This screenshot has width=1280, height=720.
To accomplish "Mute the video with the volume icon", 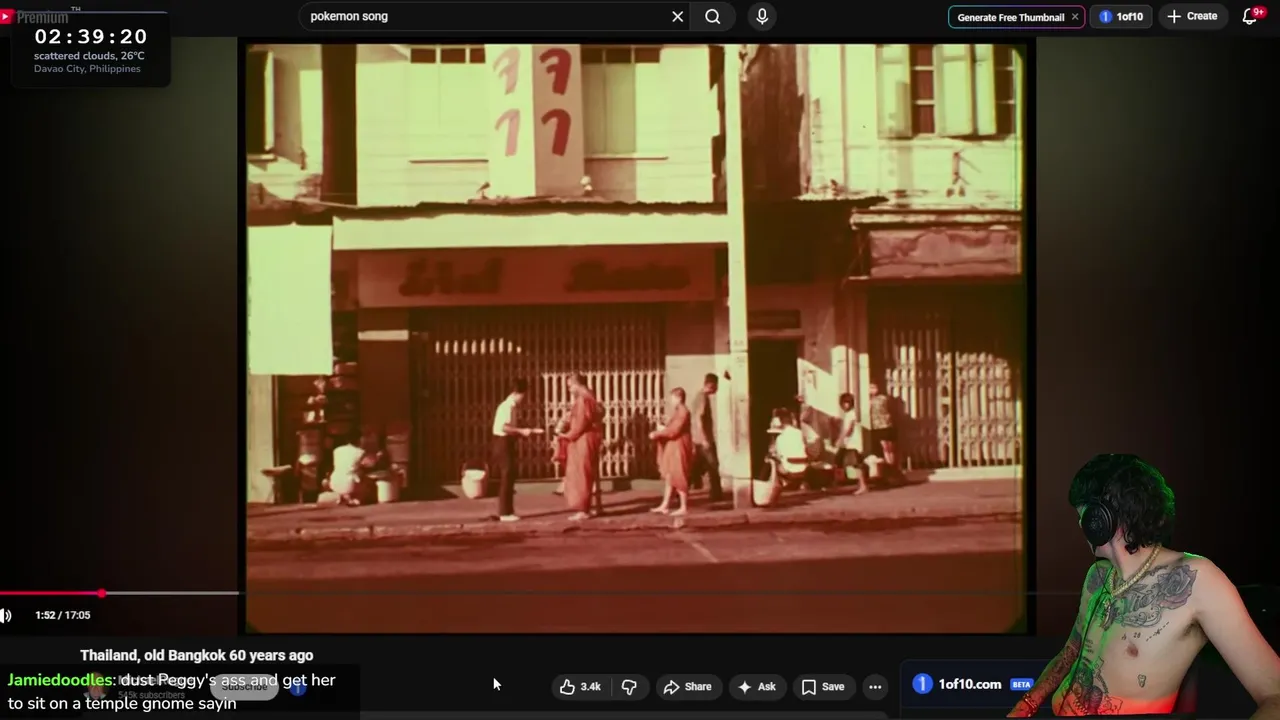I will click(x=5, y=615).
